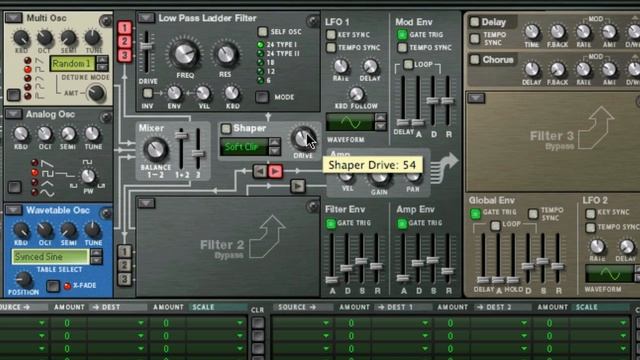Turn on the Delay effect
Viewport: 640px width, 360px height.
[474, 22]
